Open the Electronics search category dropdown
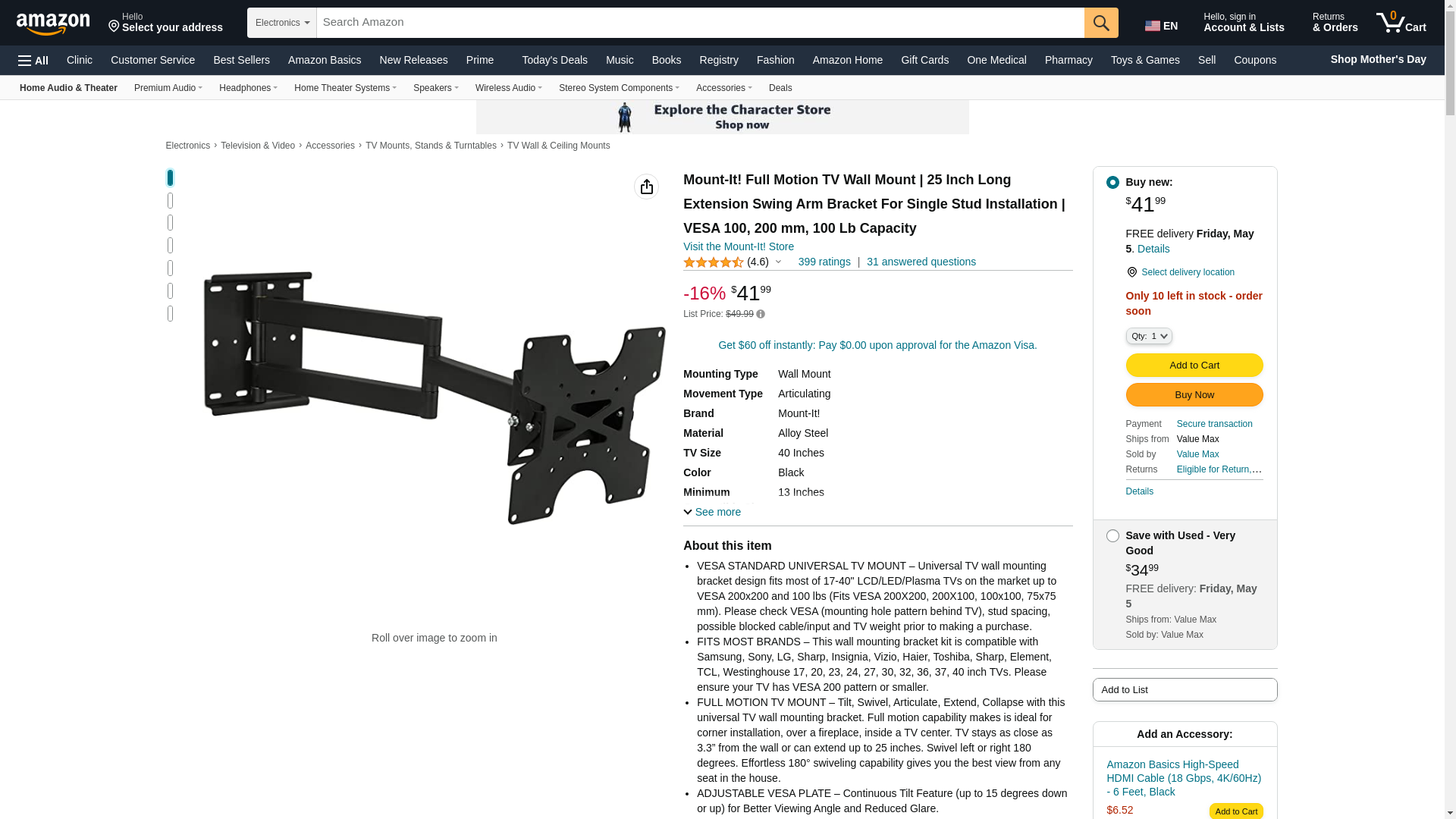Viewport: 1456px width, 819px height. (282, 23)
